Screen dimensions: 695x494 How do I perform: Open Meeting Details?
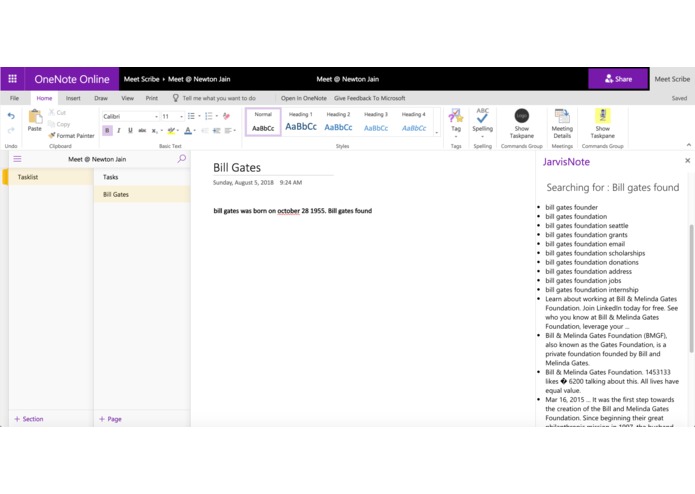pos(562,124)
